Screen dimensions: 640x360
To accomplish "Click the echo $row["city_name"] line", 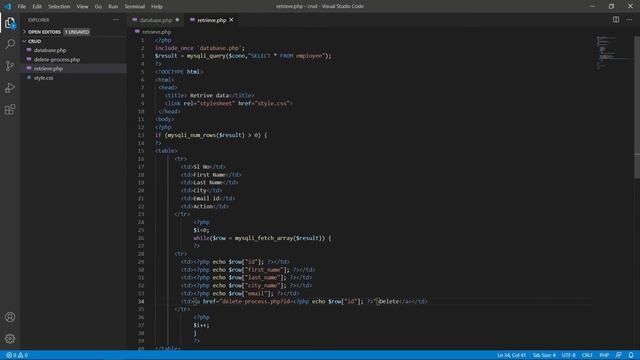I will 247,285.
